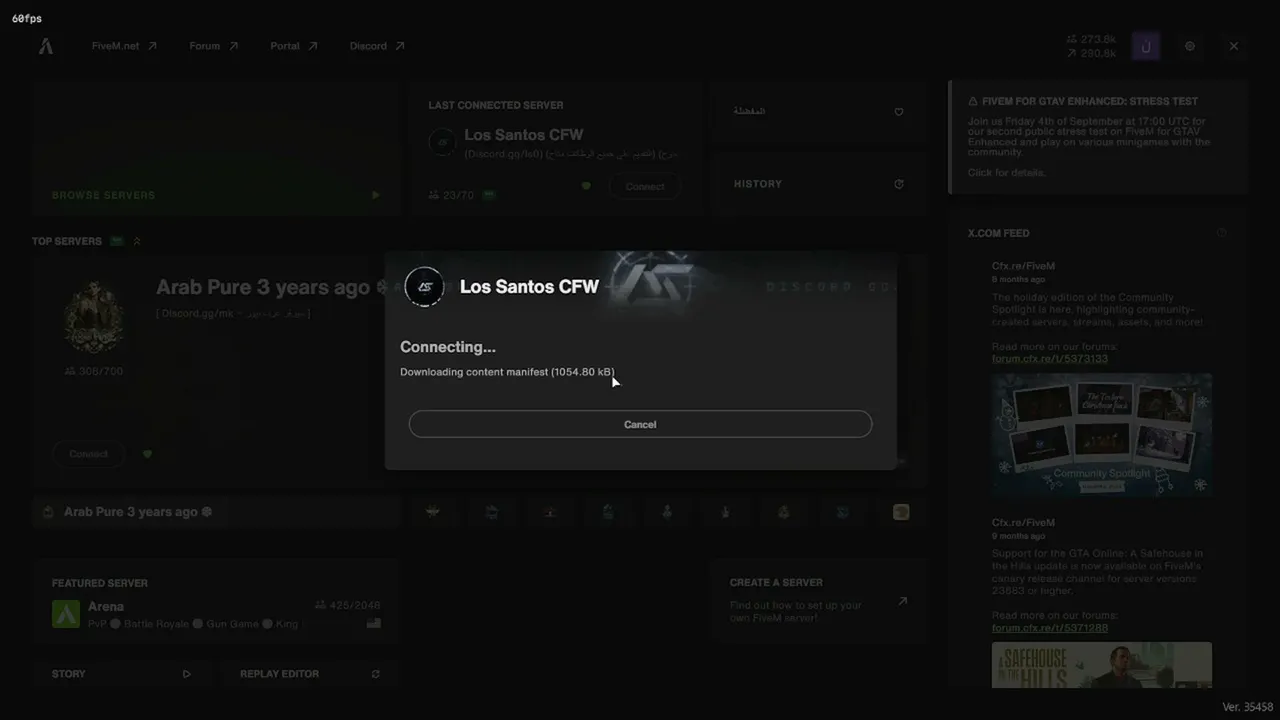The width and height of the screenshot is (1280, 720).
Task: Open the favorites list with the heart icon
Action: [899, 112]
